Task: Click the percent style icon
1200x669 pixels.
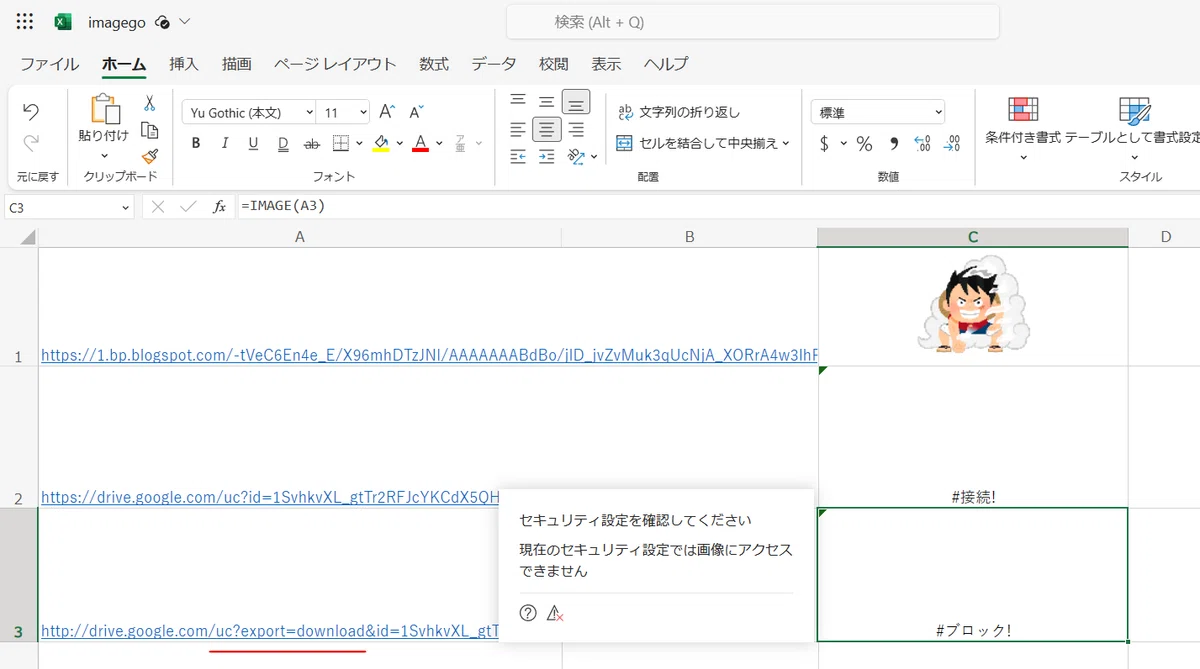Action: click(x=864, y=144)
